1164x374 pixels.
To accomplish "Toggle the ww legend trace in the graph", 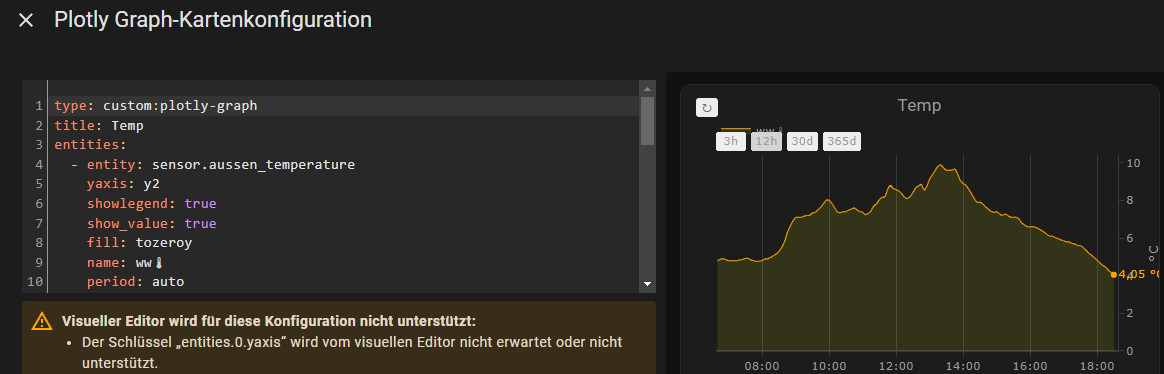I will point(751,129).
